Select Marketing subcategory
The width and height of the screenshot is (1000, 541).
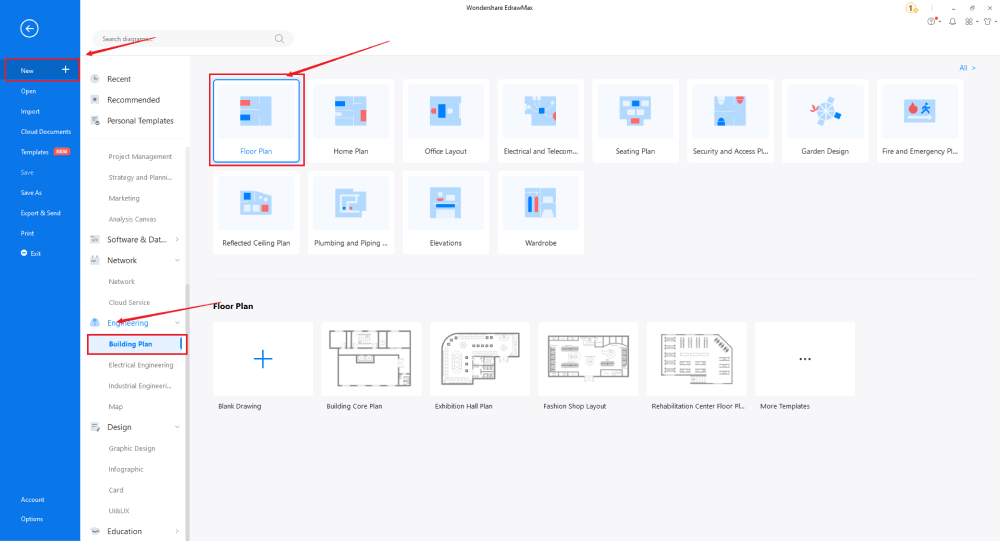(x=124, y=198)
